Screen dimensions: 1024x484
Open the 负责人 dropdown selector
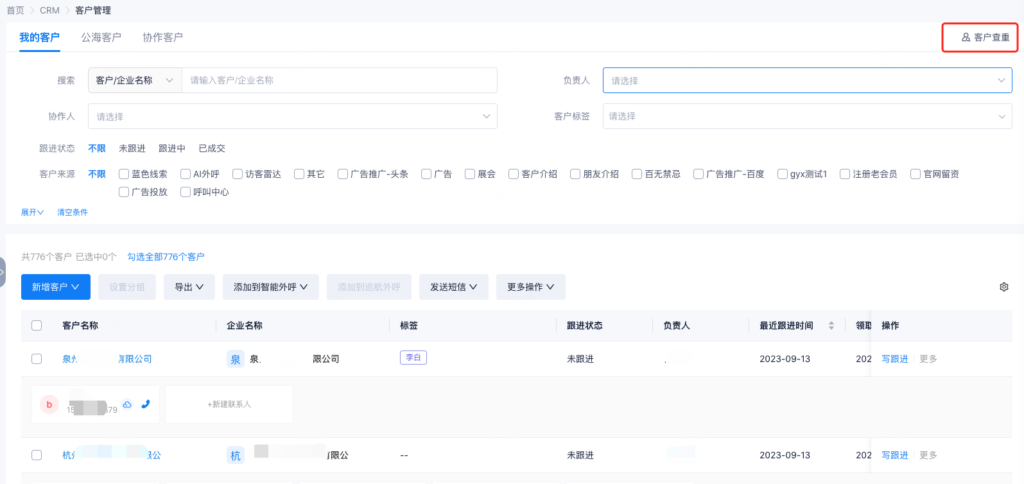click(807, 79)
